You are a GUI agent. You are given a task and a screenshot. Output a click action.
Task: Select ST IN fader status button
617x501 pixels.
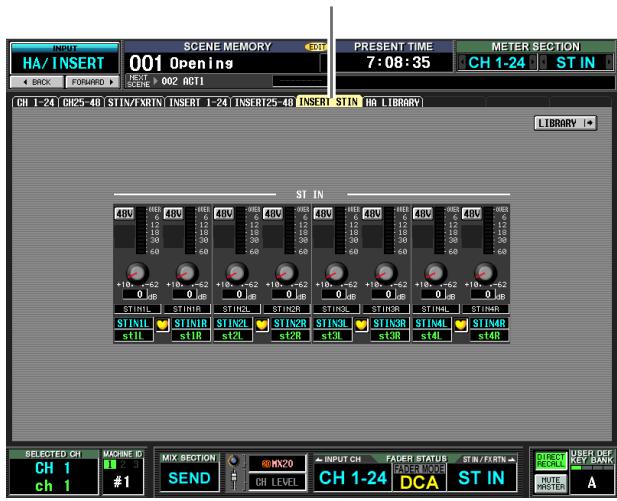click(x=482, y=478)
